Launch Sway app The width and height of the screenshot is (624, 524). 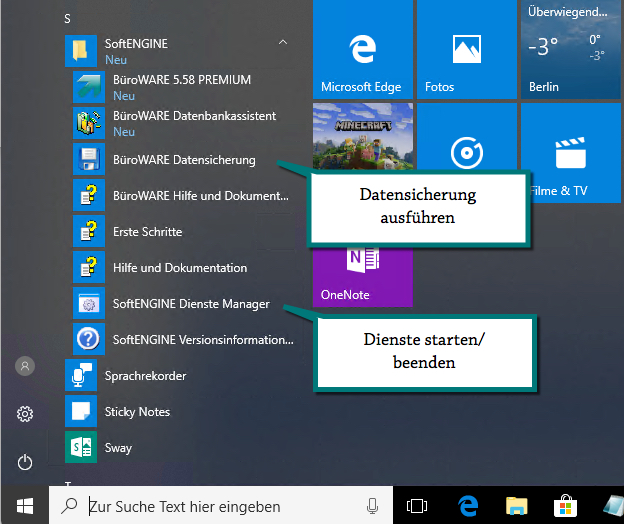118,448
